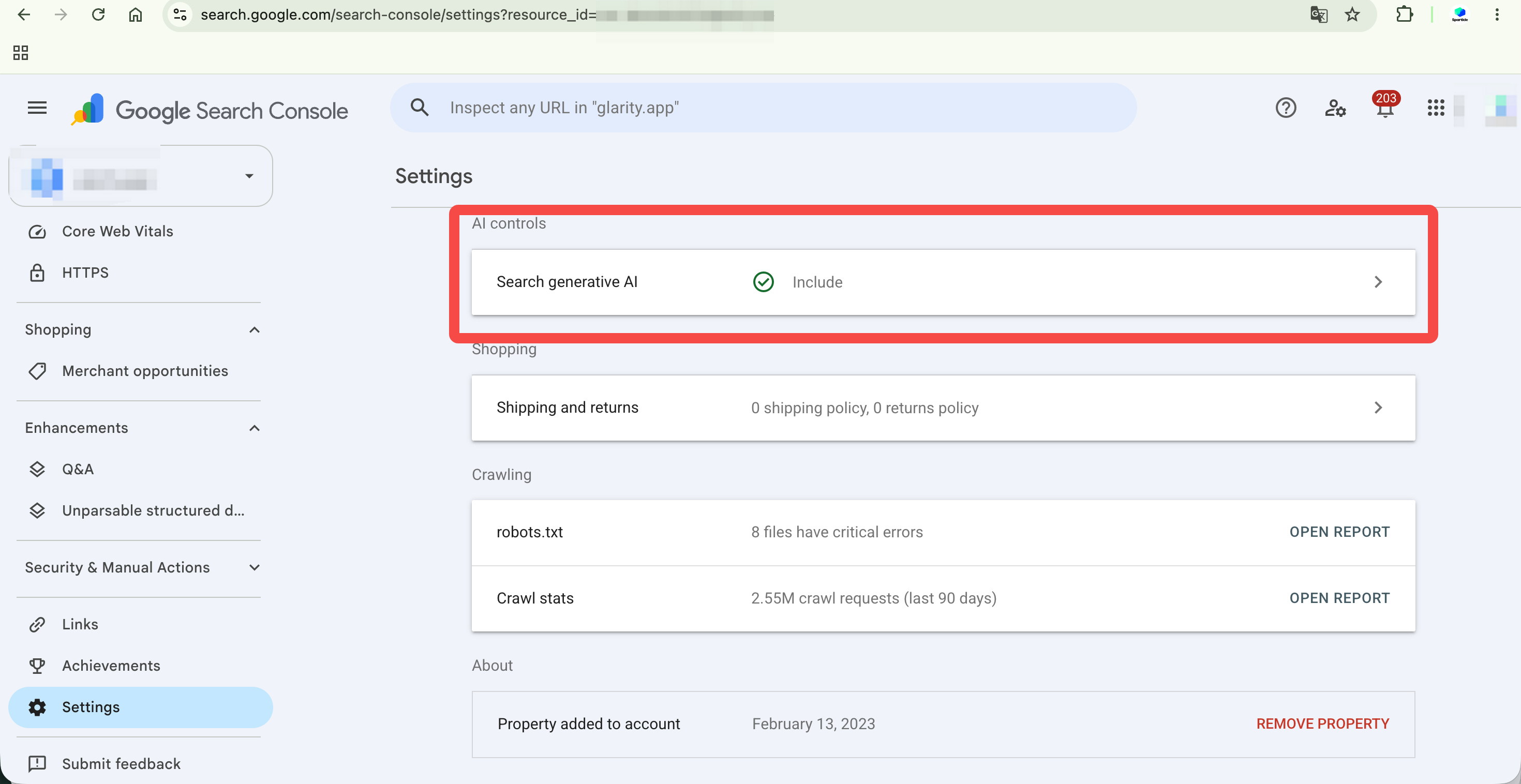Screen dimensions: 1521x784
Task: Select Settings in the sidebar
Action: [x=141, y=707]
